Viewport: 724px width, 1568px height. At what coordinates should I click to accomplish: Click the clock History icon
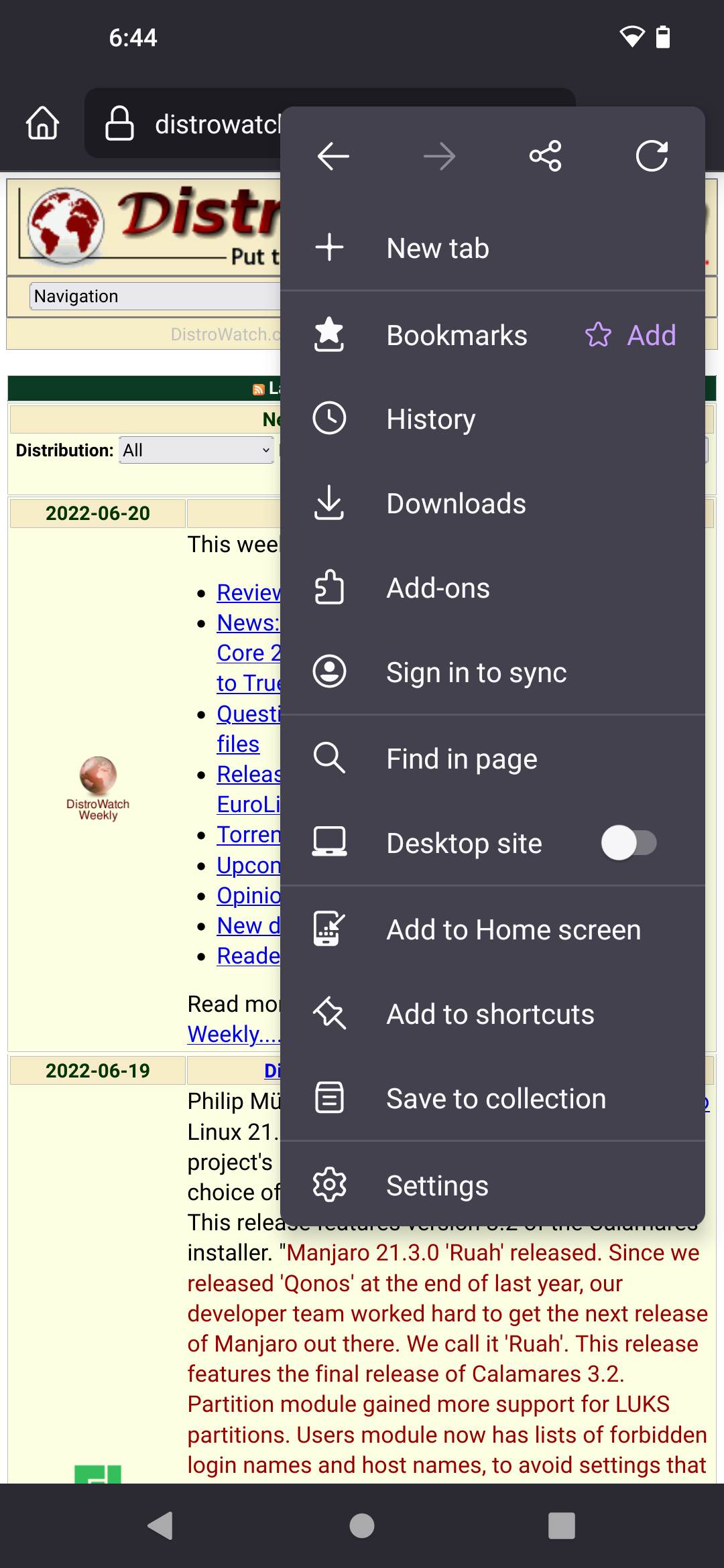[x=329, y=418]
